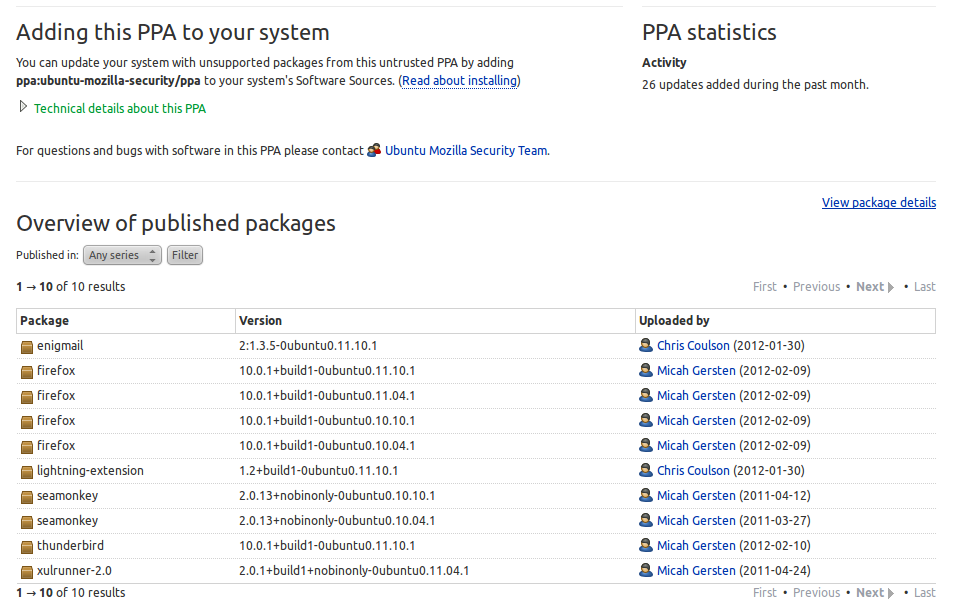Open Chris Coulson link in the enigmail row

click(x=693, y=346)
